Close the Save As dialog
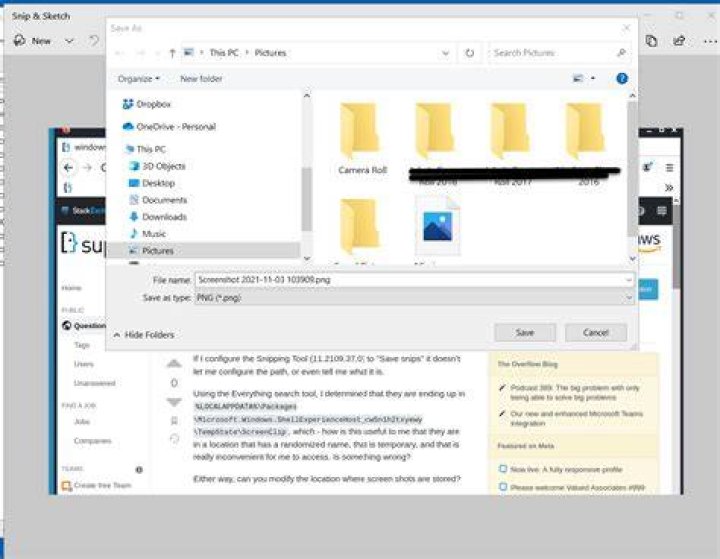Screen dimensions: 720x559 click(626, 28)
